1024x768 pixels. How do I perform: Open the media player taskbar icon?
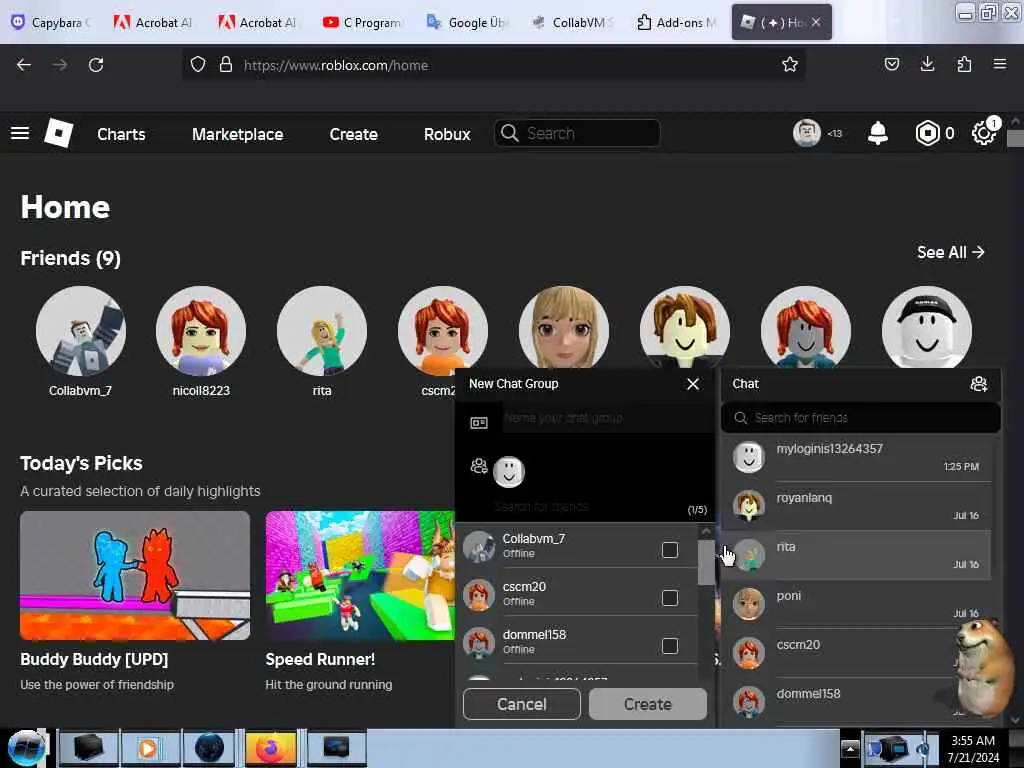click(148, 748)
